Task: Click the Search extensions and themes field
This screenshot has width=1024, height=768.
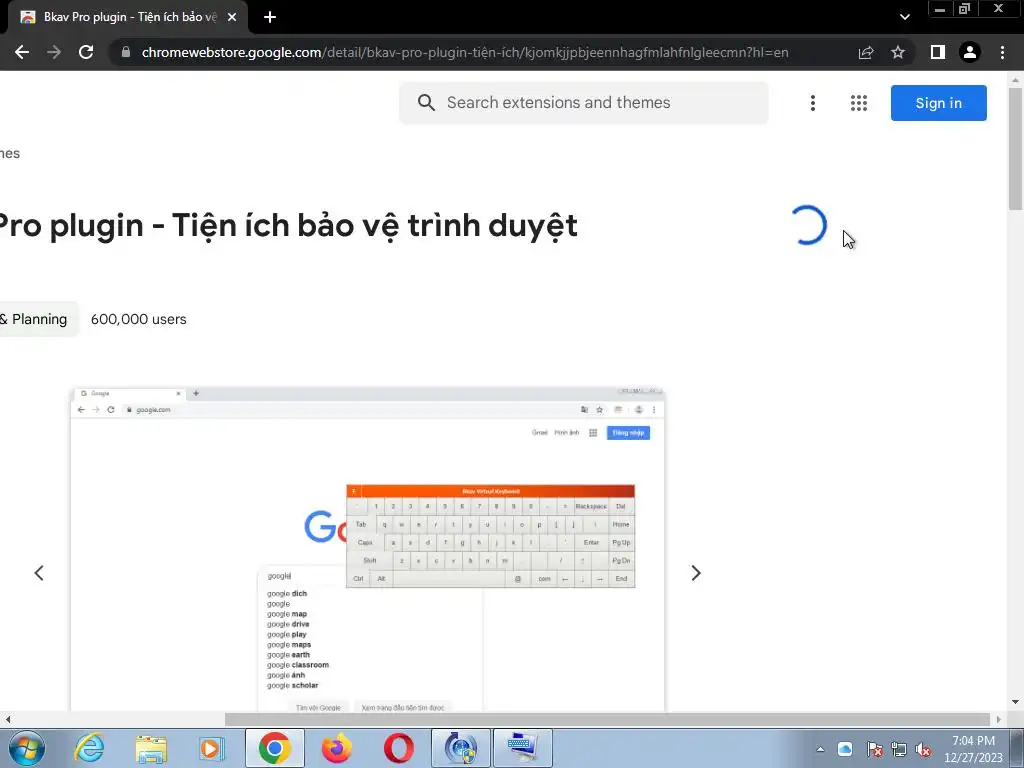Action: [583, 103]
